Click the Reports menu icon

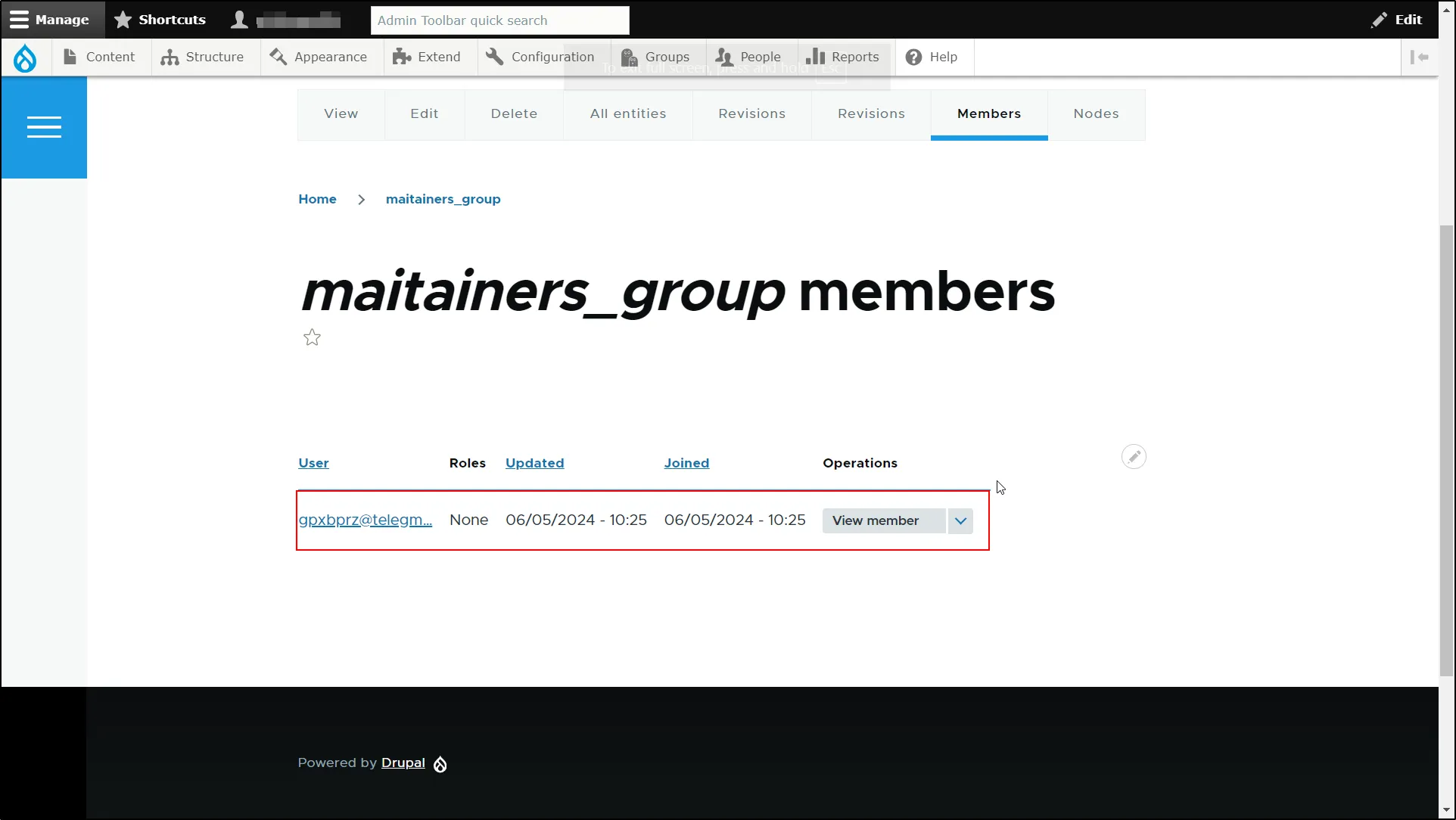point(816,57)
